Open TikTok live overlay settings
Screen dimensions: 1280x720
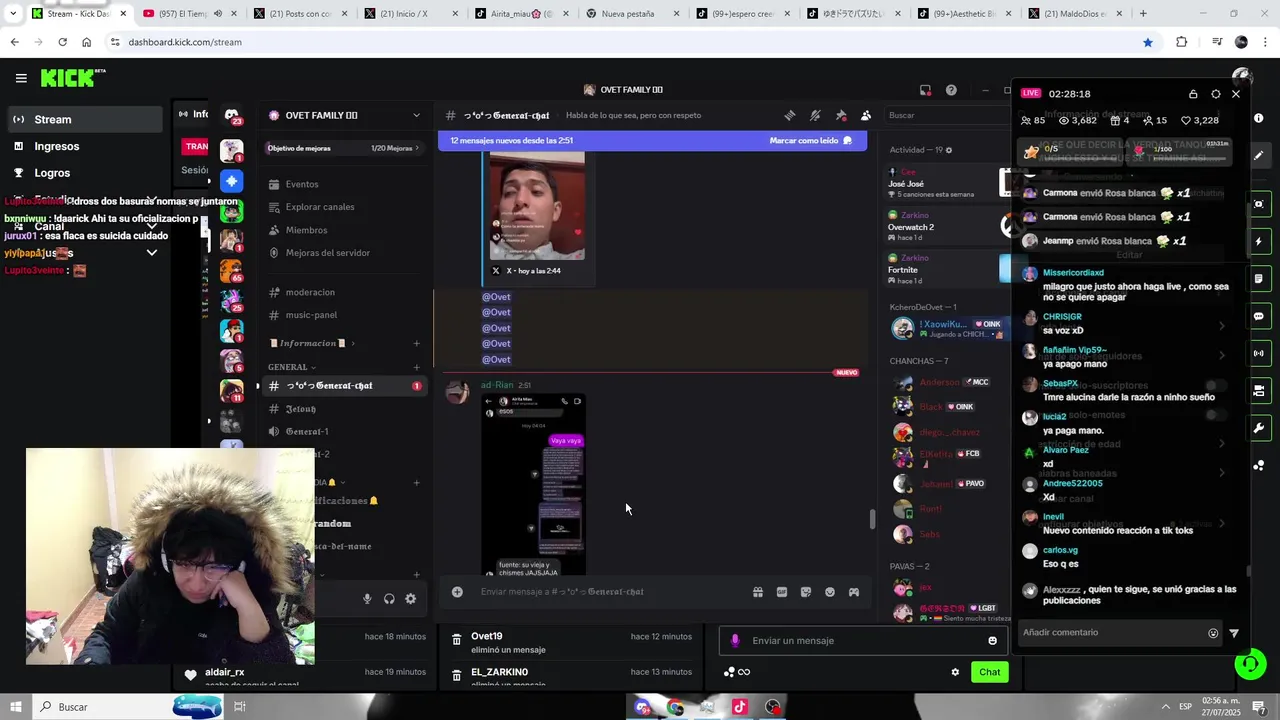click(1216, 94)
